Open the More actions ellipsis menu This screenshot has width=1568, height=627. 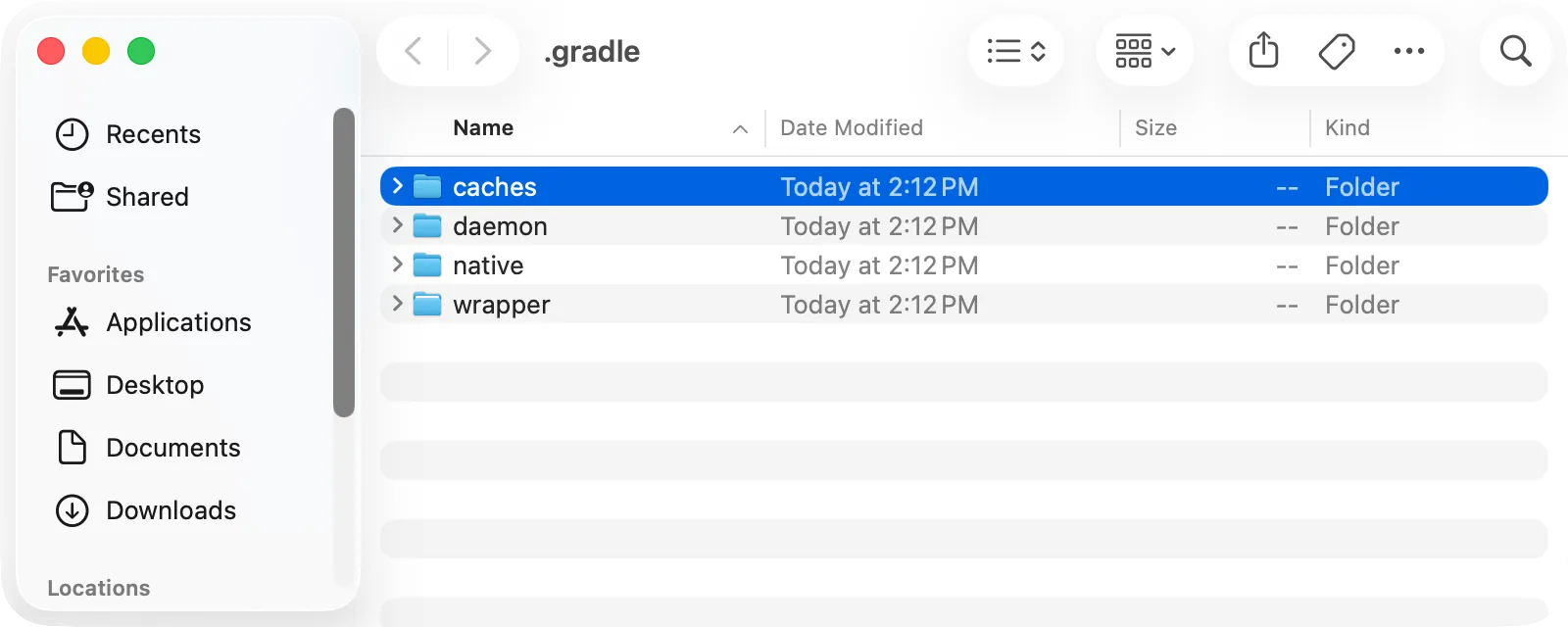pyautogui.click(x=1409, y=51)
